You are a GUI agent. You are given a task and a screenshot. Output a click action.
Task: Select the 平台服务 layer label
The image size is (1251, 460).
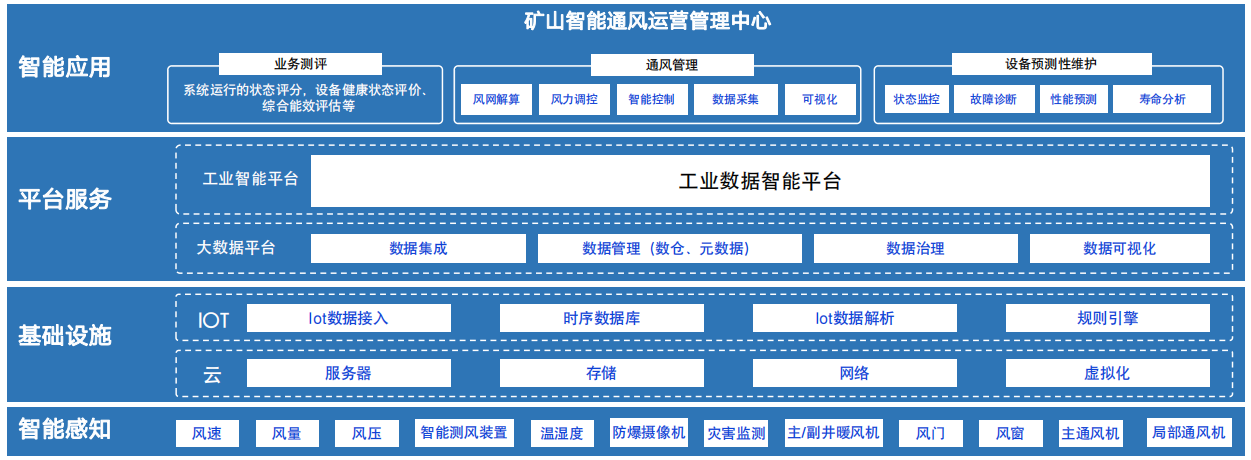tap(65, 199)
